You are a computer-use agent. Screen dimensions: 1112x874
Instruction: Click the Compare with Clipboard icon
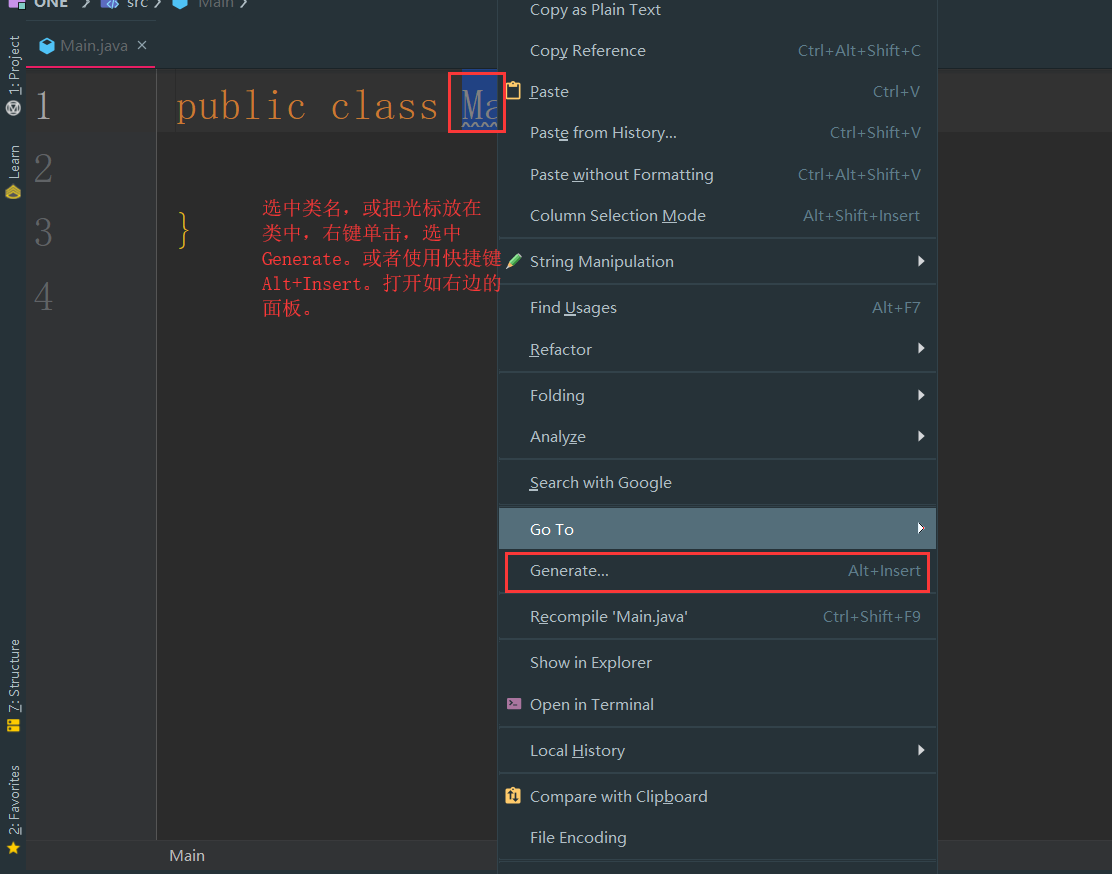point(513,796)
